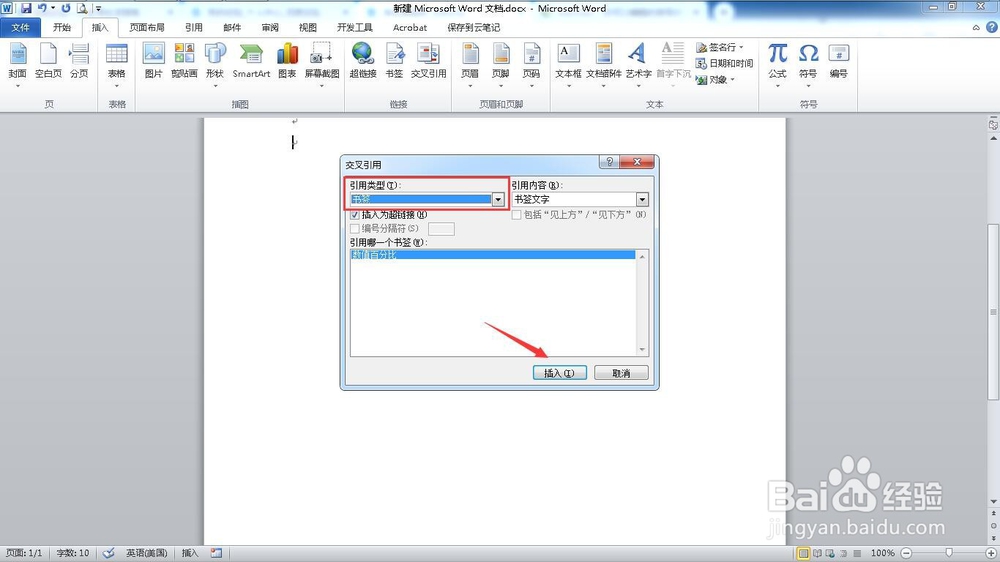This screenshot has height=562, width=1000.
Task: Insert a chart (图表)
Action: coord(287,62)
